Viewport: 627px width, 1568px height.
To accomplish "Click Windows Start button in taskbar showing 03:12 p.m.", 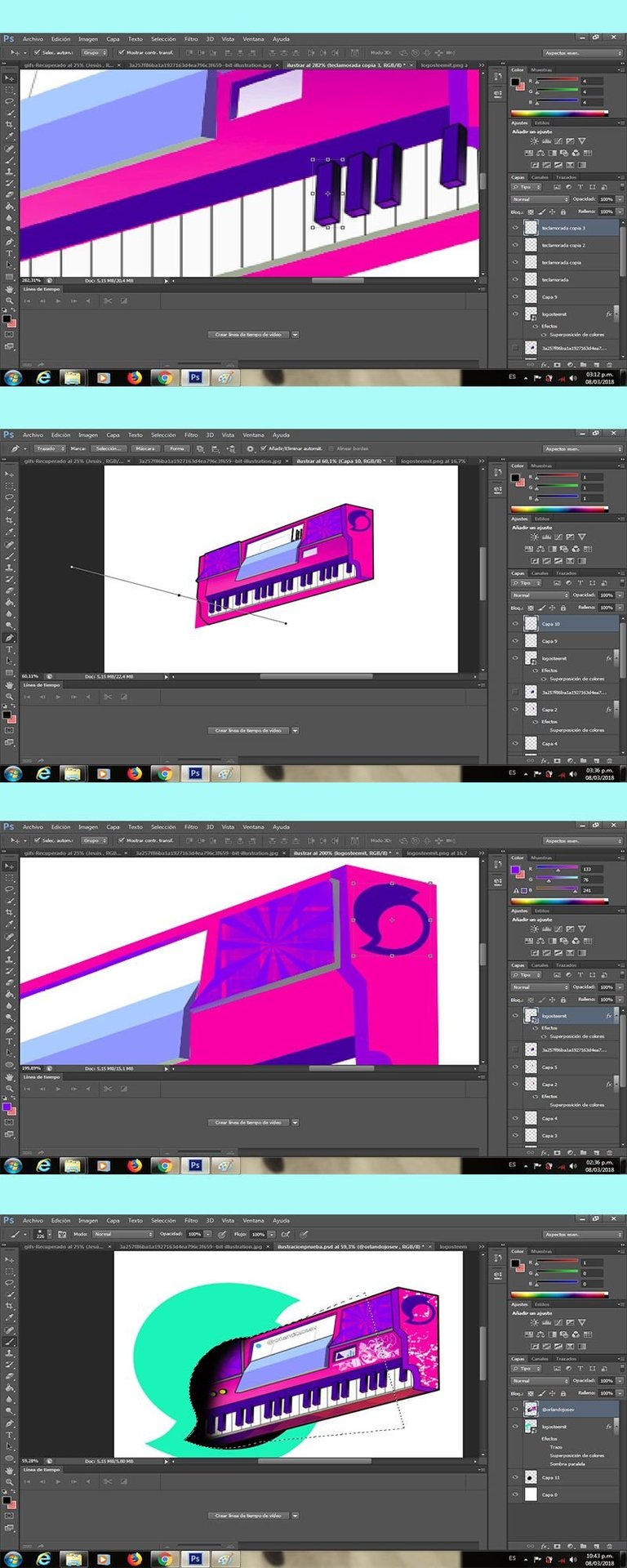I will [x=12, y=377].
